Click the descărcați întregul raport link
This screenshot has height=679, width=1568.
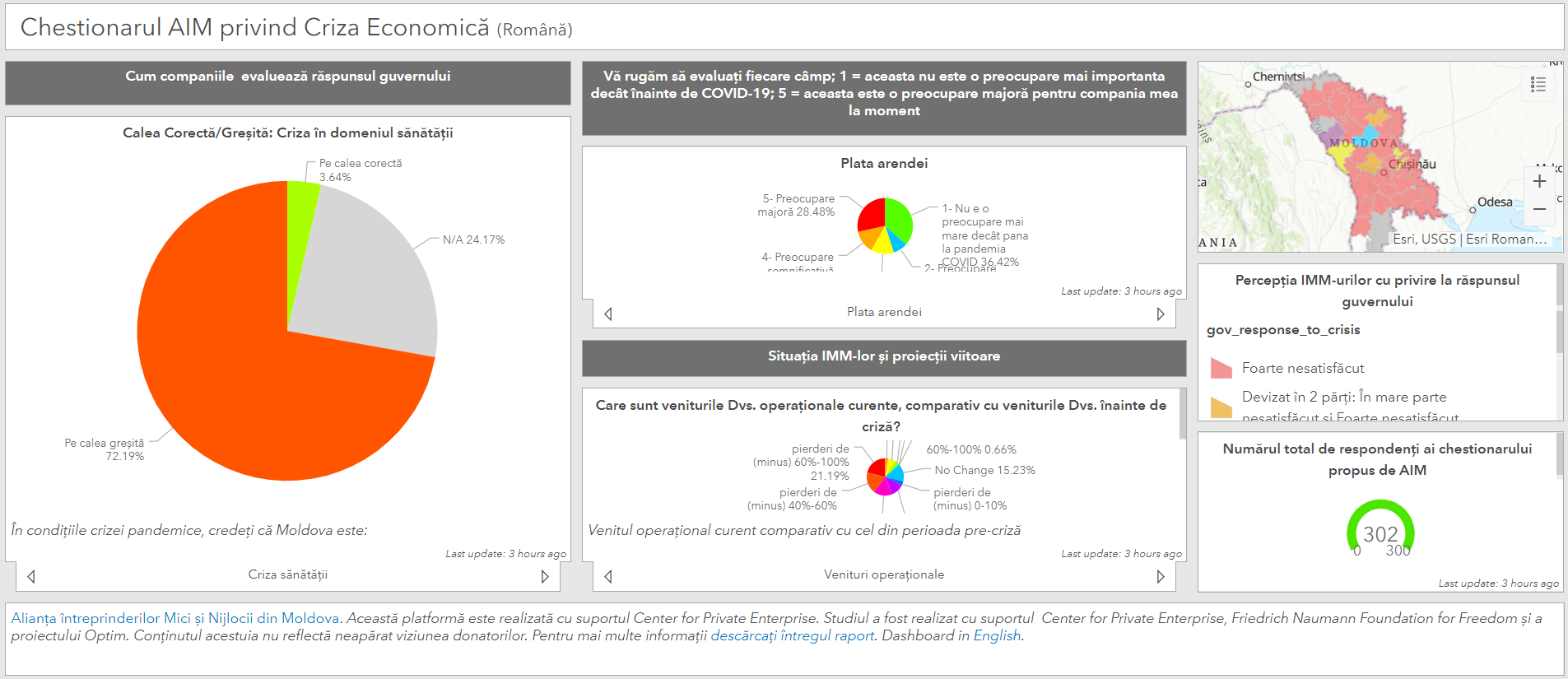792,635
